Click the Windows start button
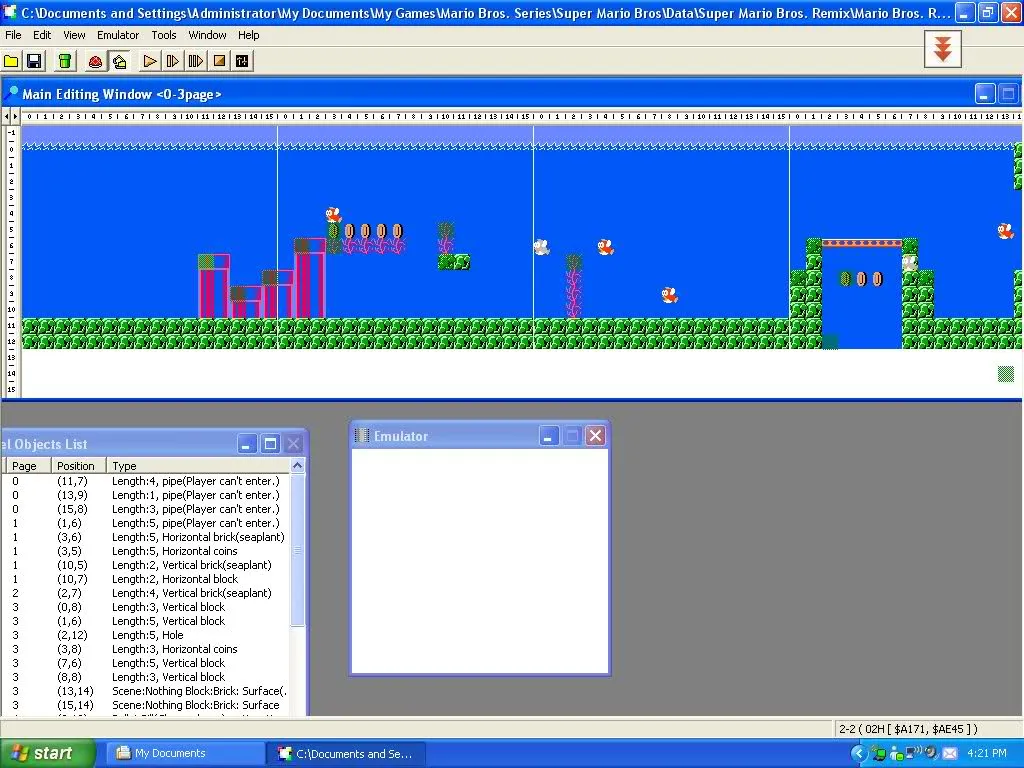Viewport: 1024px width, 768px height. (x=45, y=753)
